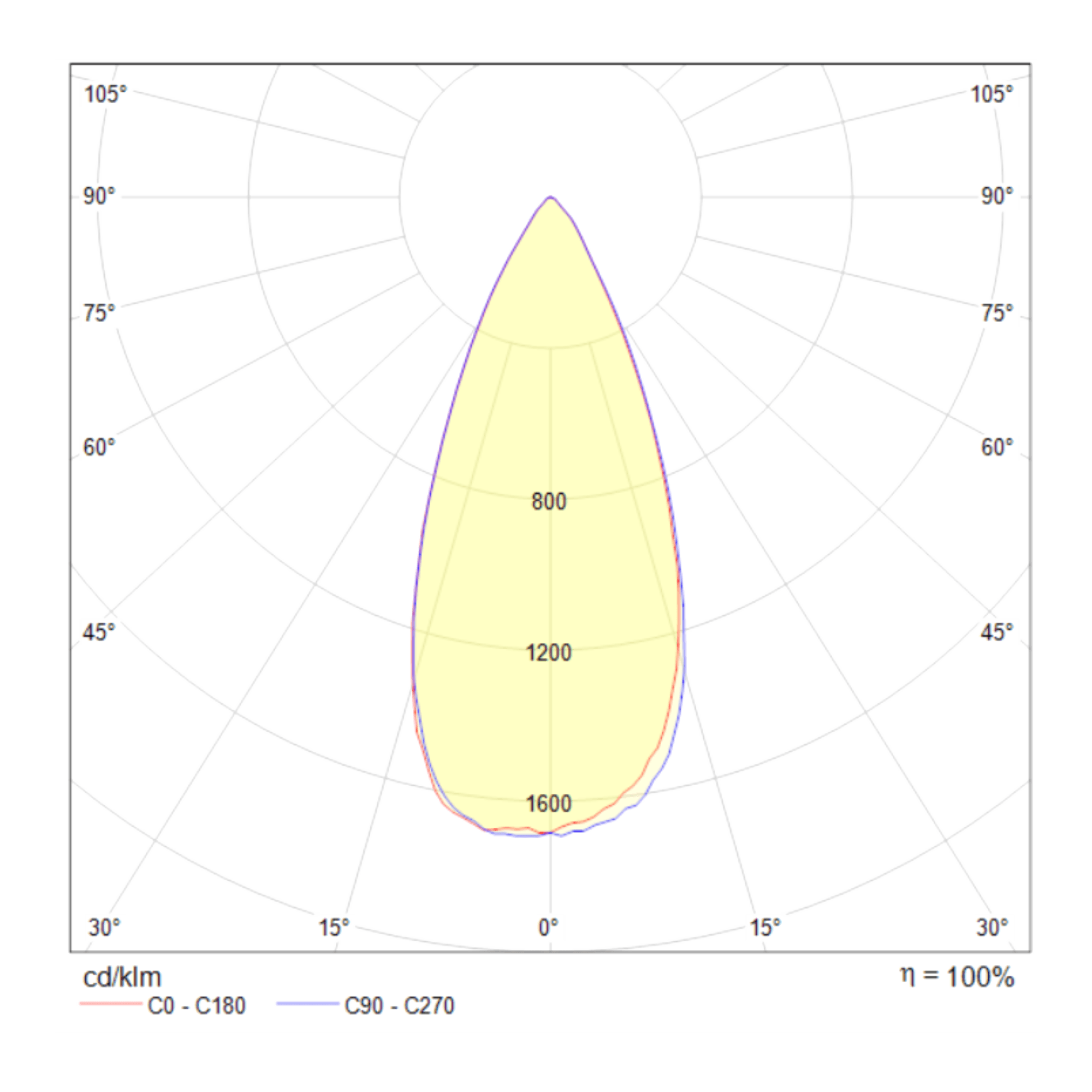Click the 1600 intensity ring label

[548, 804]
